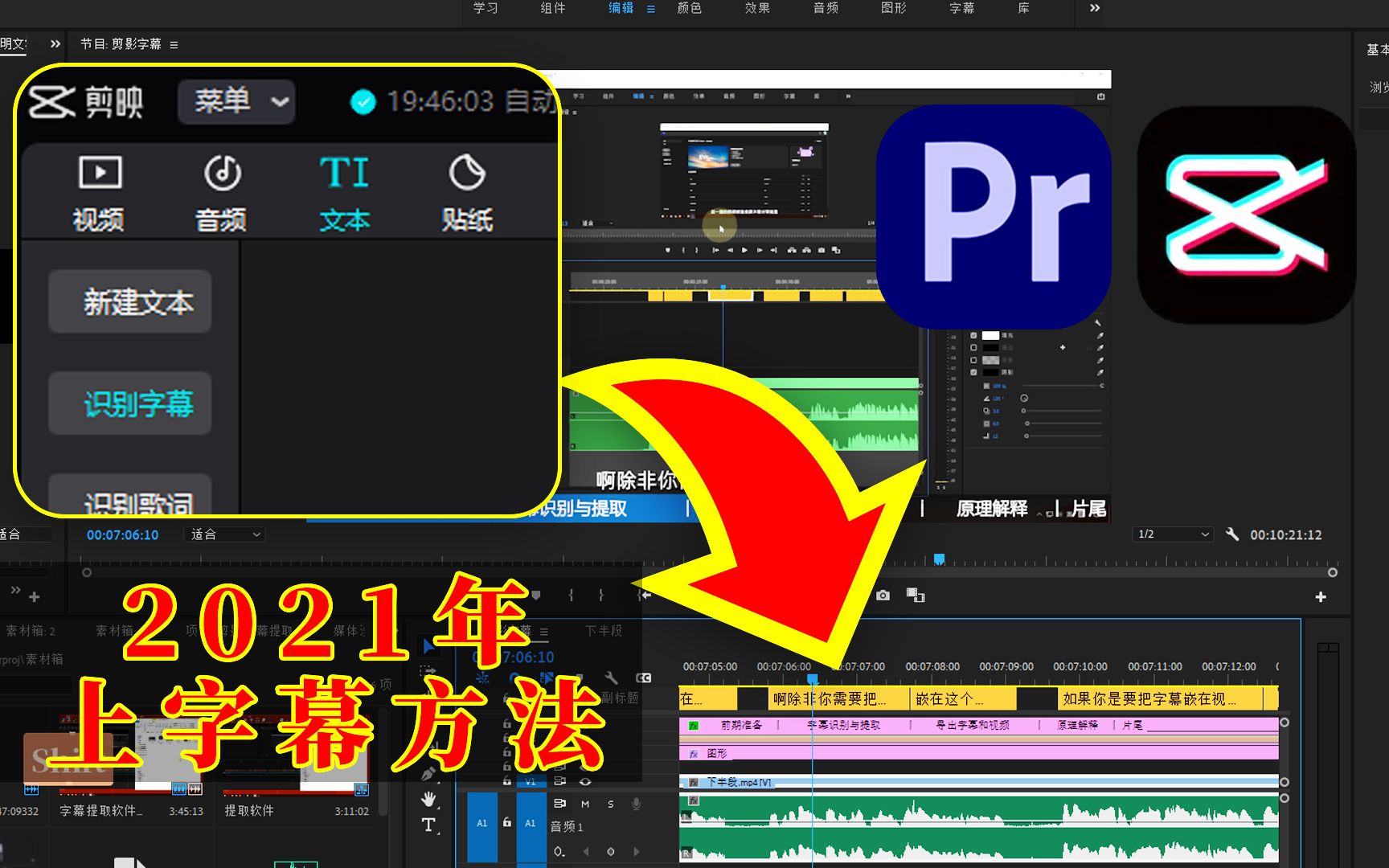Click 识别歌词 button
This screenshot has height=868, width=1389.
(x=130, y=495)
